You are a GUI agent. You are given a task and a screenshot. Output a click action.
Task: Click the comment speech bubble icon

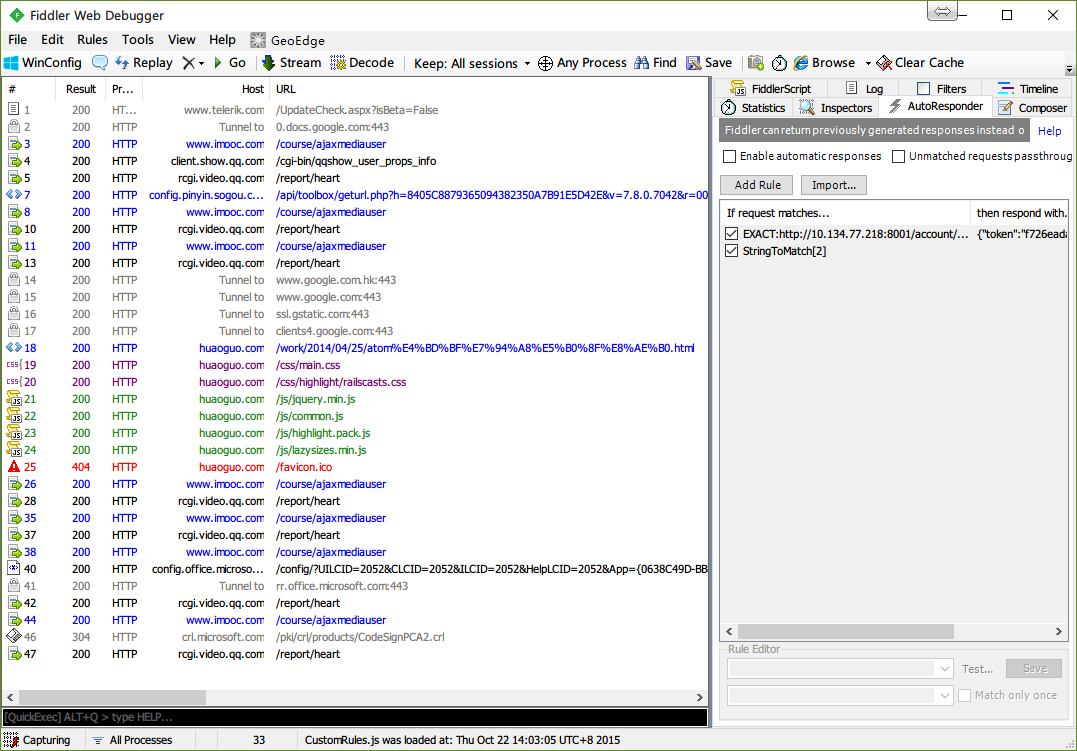coord(100,63)
